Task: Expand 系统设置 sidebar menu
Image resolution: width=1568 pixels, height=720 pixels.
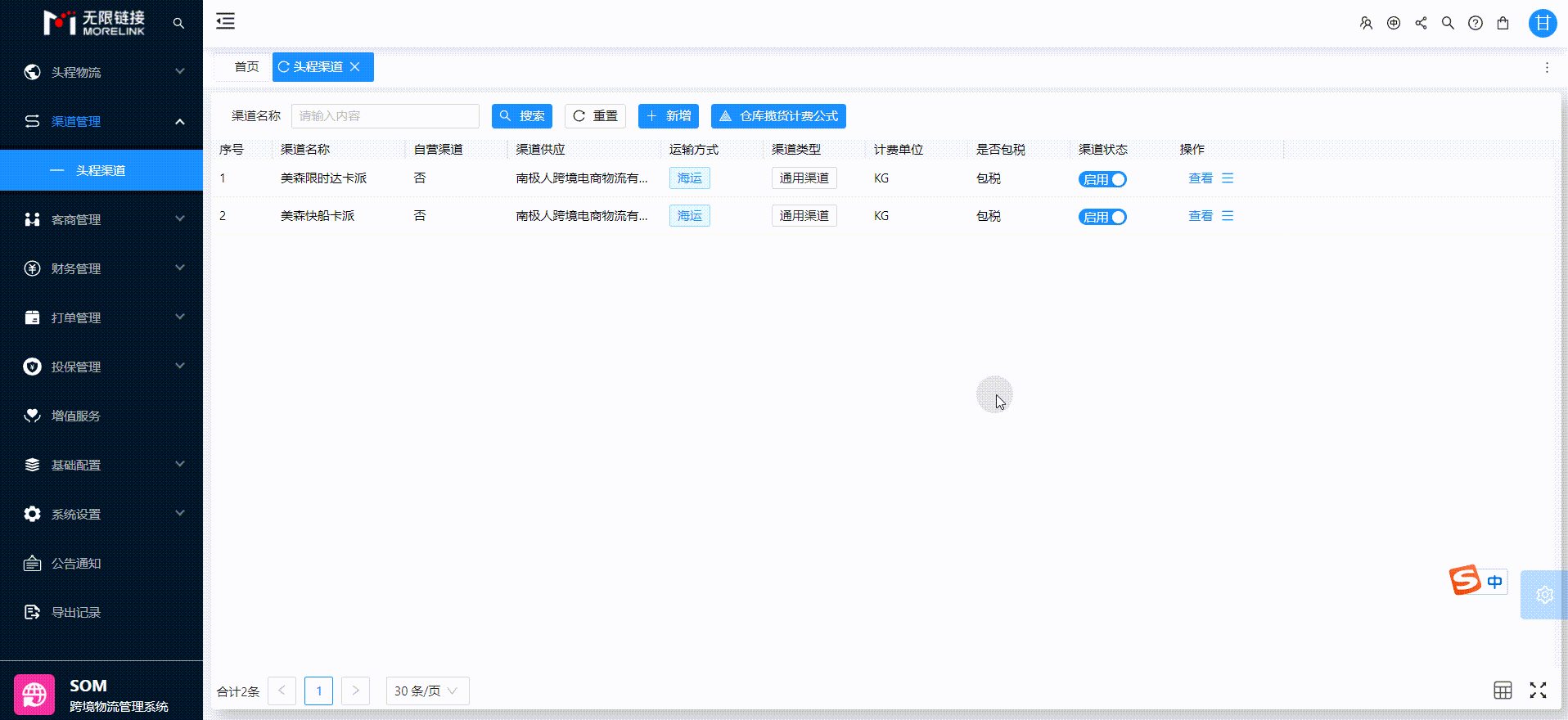Action: [x=101, y=514]
